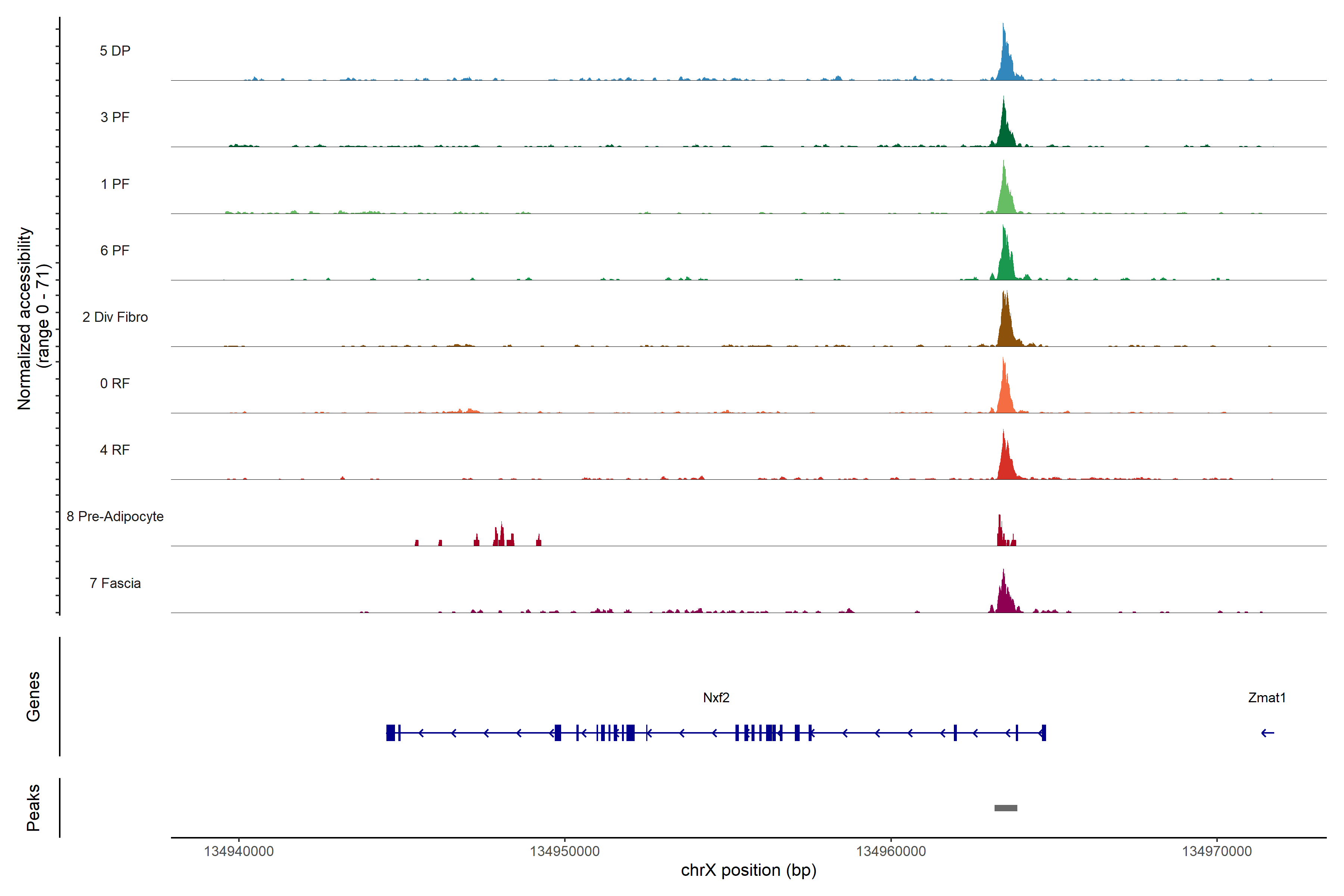Click the 134950000 axis tick label
The width and height of the screenshot is (1344, 896).
(564, 852)
